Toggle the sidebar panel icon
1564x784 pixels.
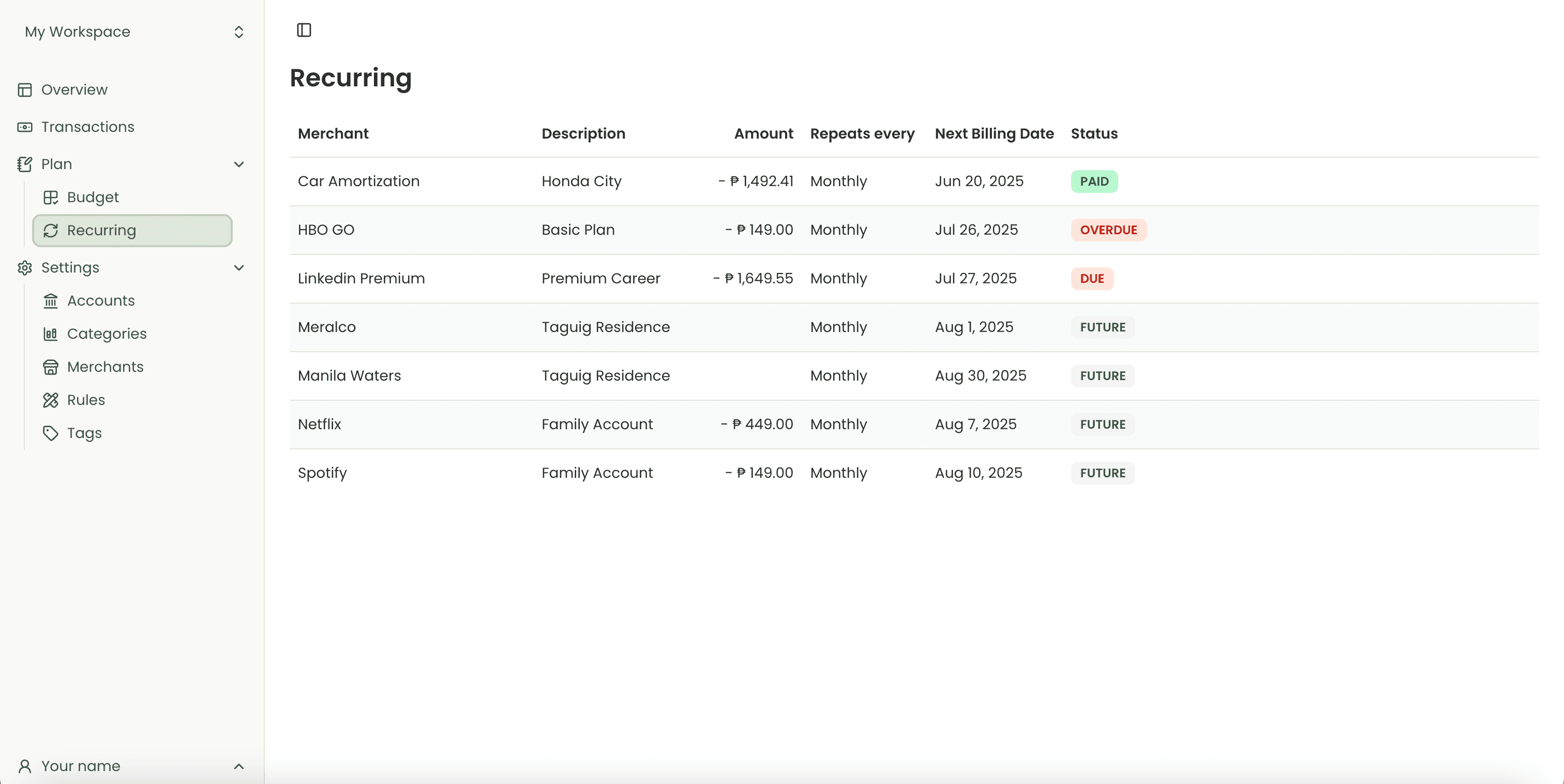pos(304,31)
